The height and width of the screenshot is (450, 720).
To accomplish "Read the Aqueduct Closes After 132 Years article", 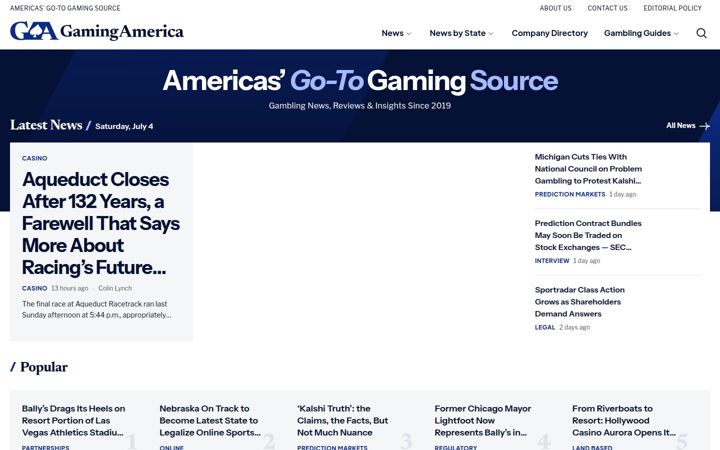I will (x=101, y=223).
